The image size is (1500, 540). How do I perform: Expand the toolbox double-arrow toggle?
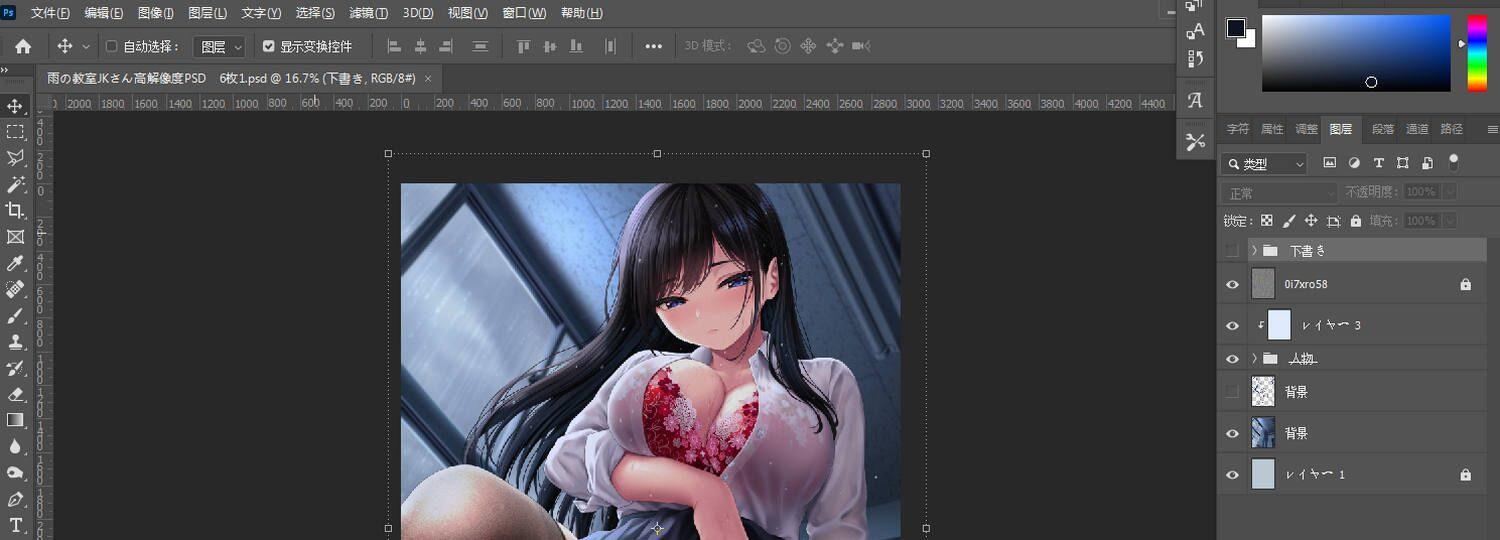pos(4,70)
